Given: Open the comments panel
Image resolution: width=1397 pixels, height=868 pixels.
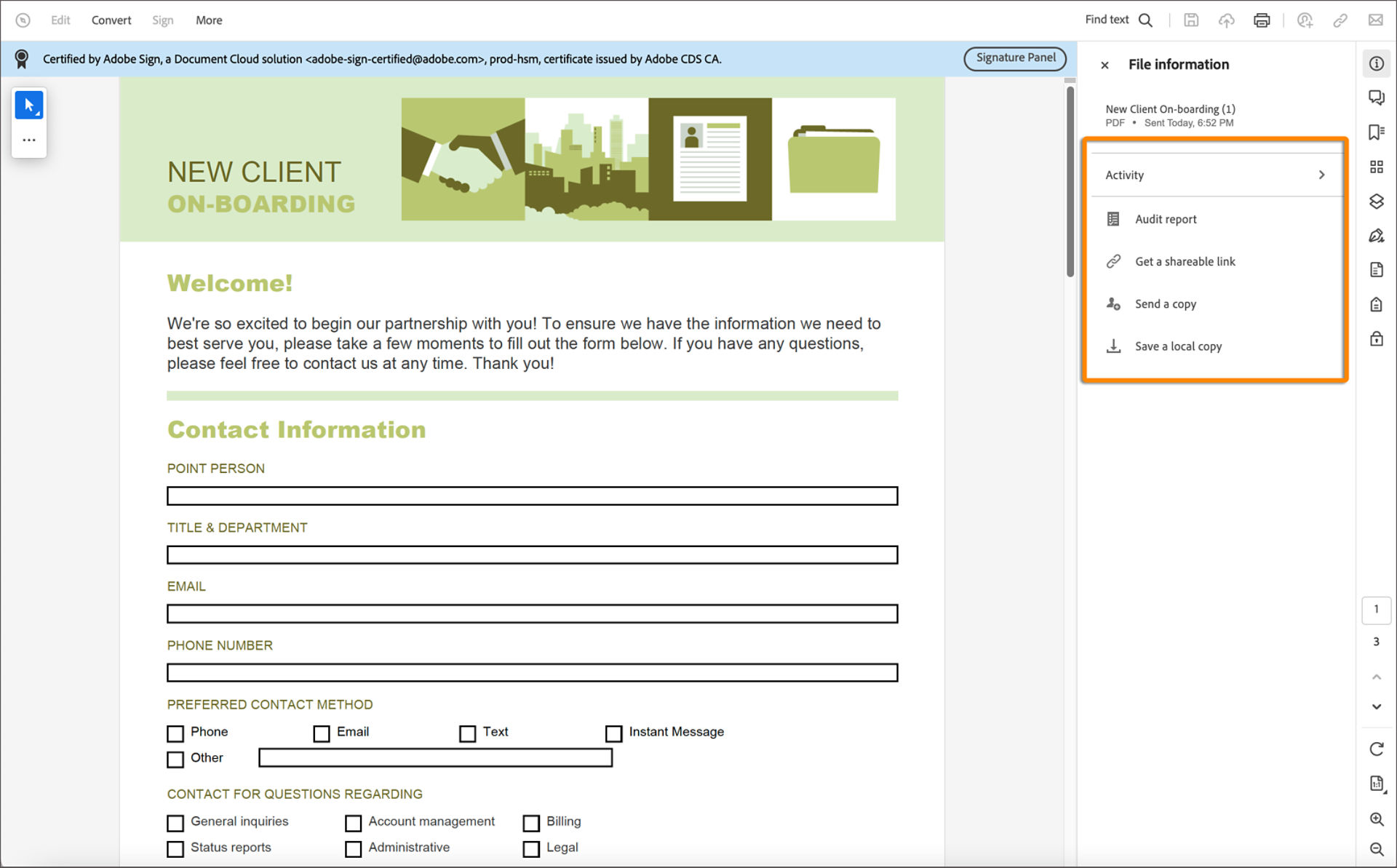Looking at the screenshot, I should pyautogui.click(x=1377, y=97).
